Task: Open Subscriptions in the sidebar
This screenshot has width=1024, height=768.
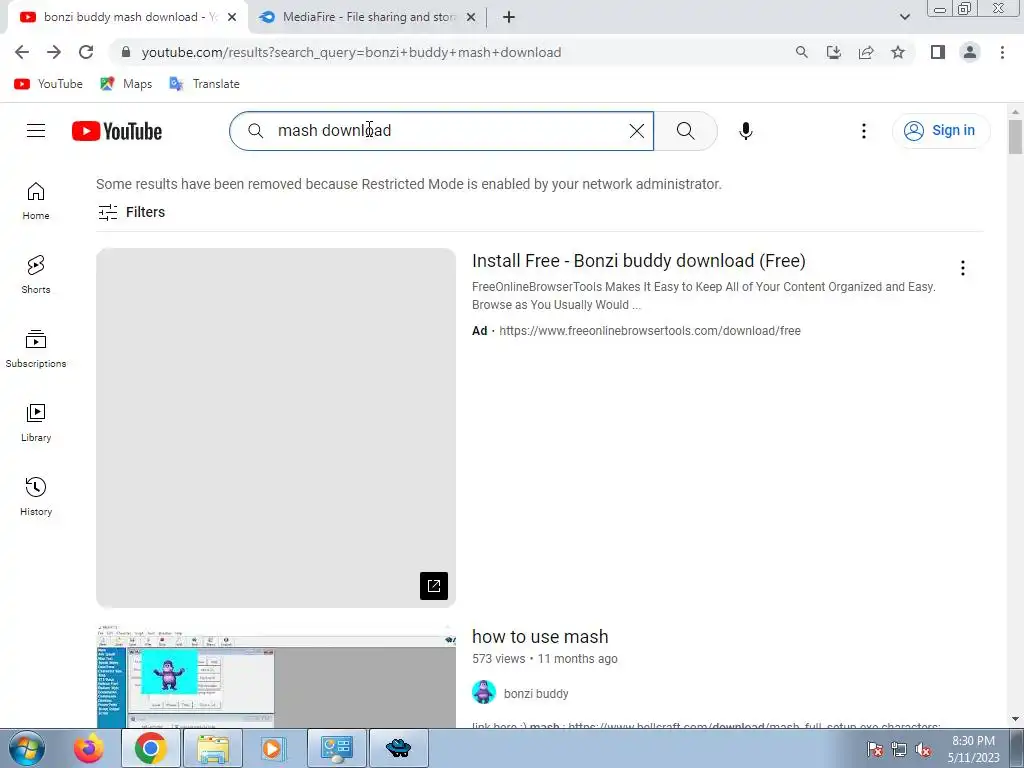Action: pyautogui.click(x=36, y=349)
